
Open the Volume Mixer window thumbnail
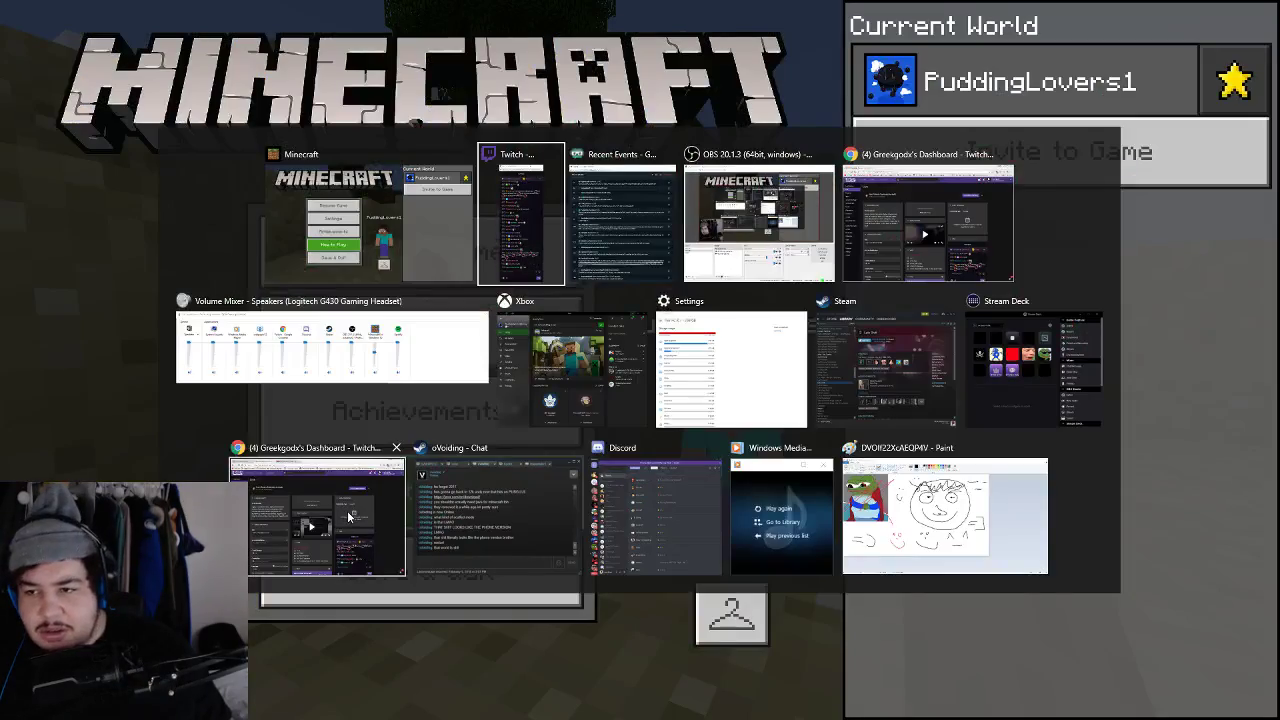[332, 347]
